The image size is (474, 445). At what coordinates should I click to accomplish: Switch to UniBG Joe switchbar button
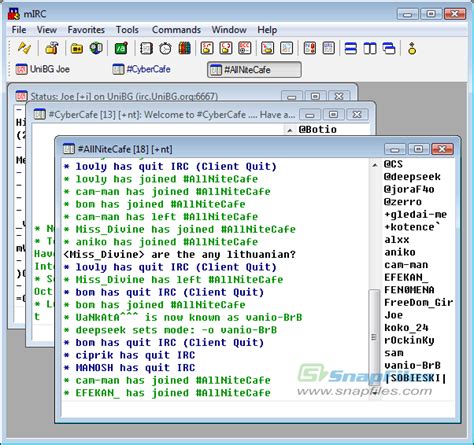tap(43, 69)
